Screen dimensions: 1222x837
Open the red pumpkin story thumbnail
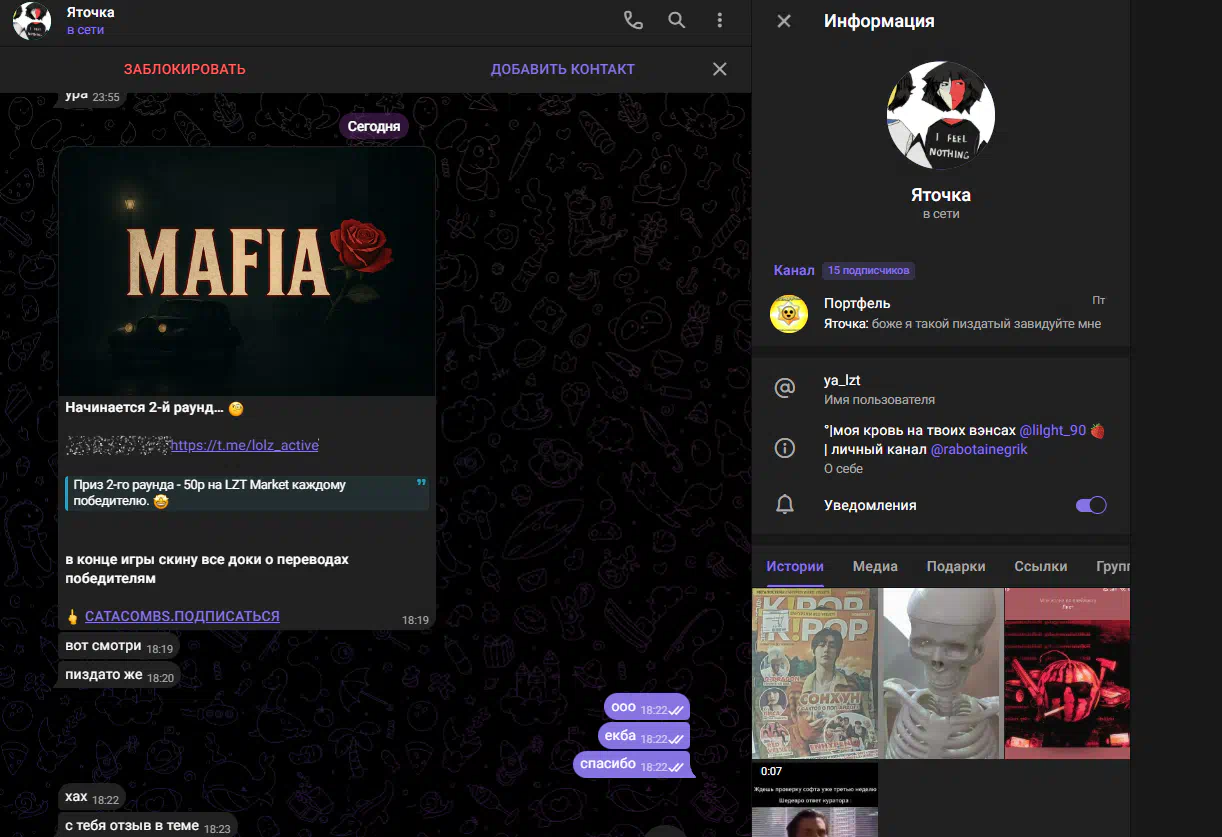(1067, 673)
